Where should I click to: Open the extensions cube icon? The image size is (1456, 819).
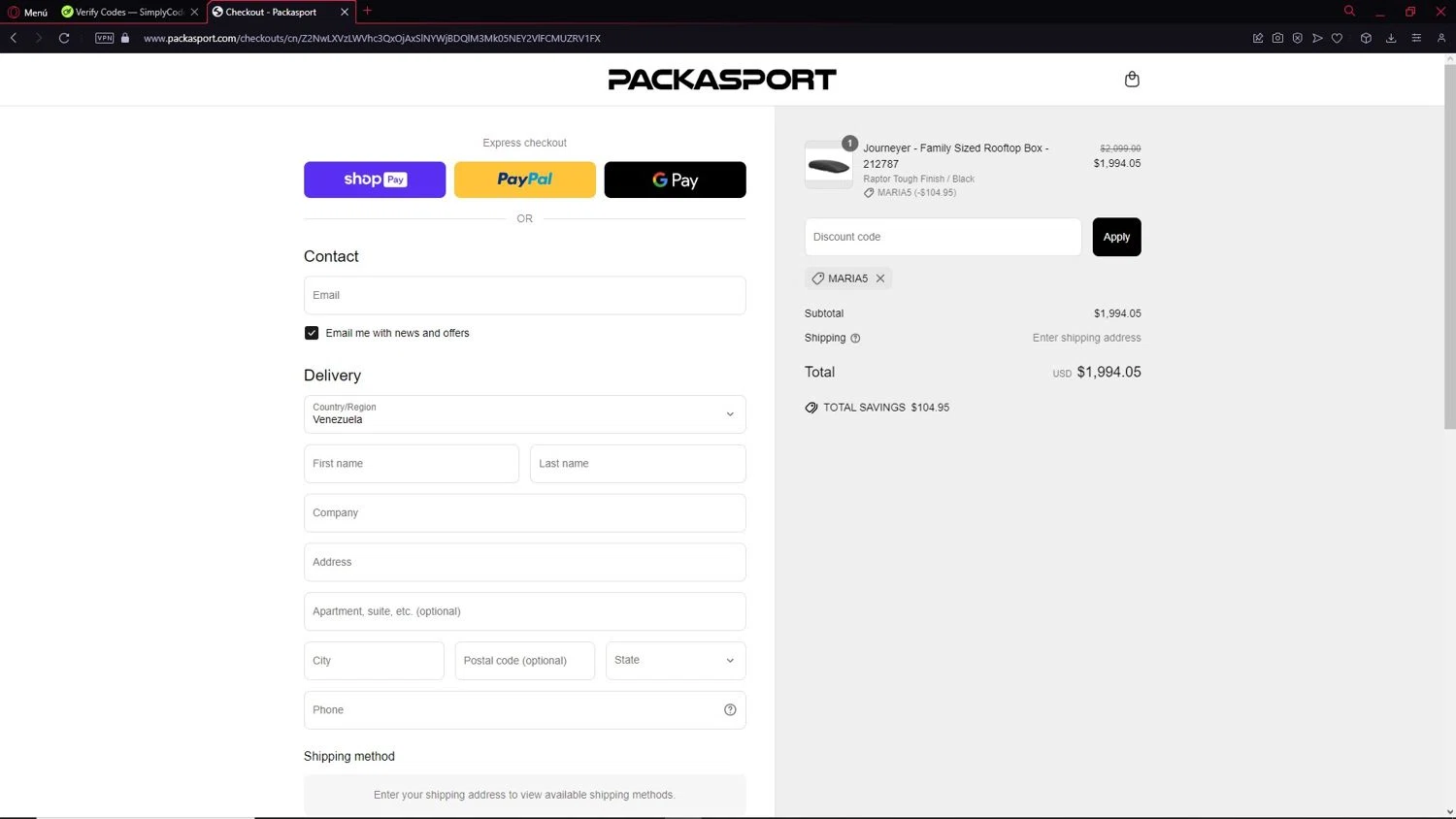(x=1366, y=38)
